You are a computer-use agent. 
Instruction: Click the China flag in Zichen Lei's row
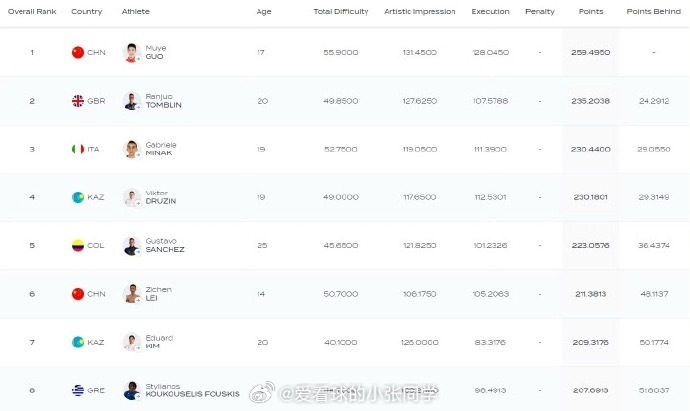pos(78,294)
